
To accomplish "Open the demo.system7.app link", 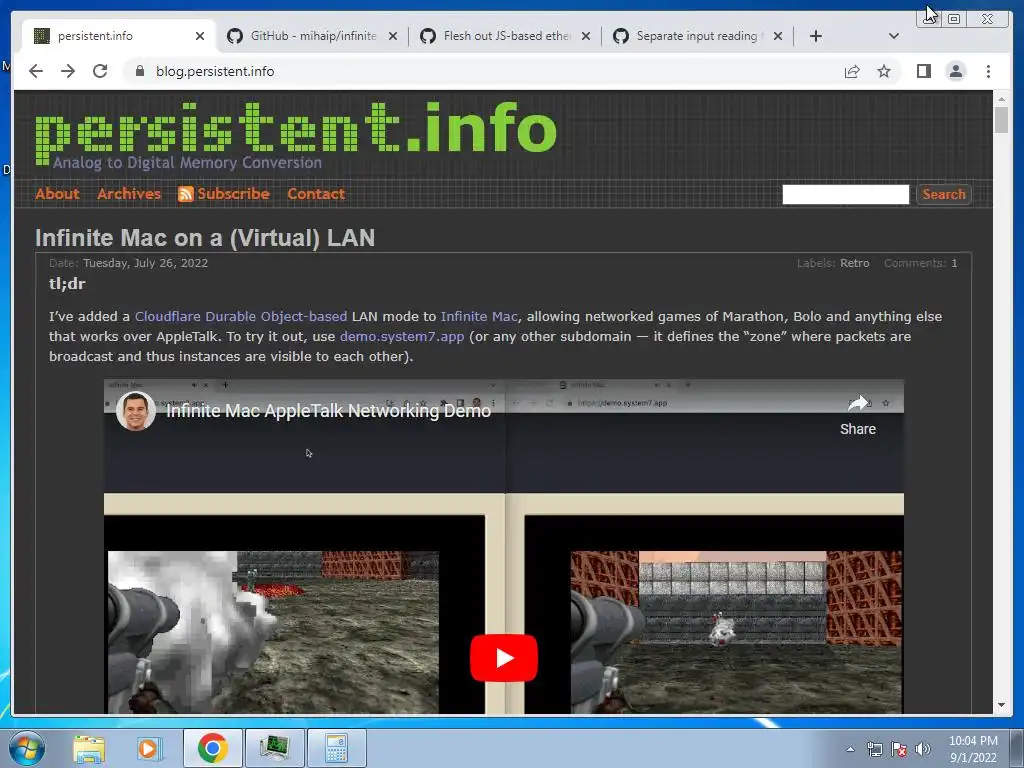I will (x=402, y=337).
